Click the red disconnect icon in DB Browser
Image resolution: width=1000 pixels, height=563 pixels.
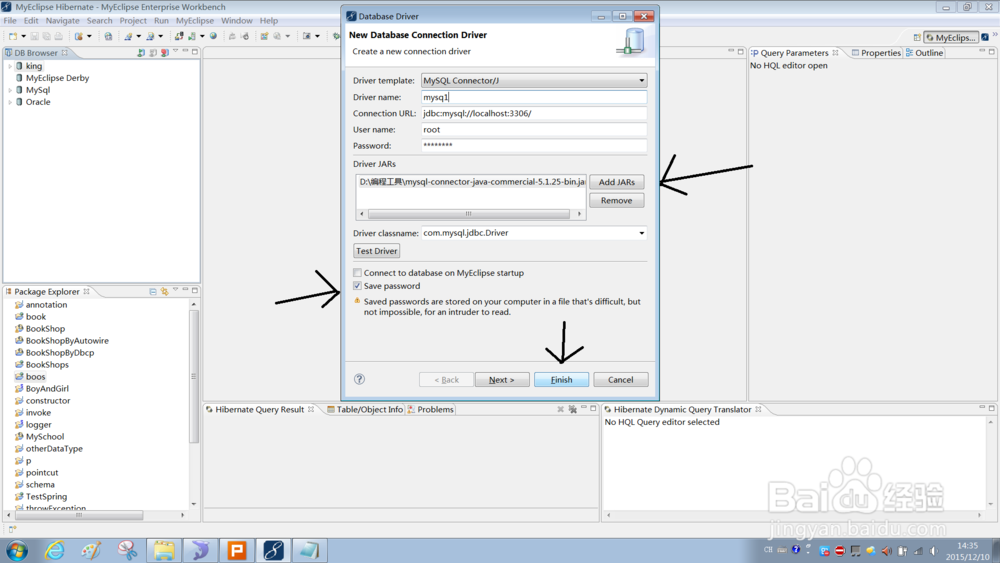click(x=165, y=53)
